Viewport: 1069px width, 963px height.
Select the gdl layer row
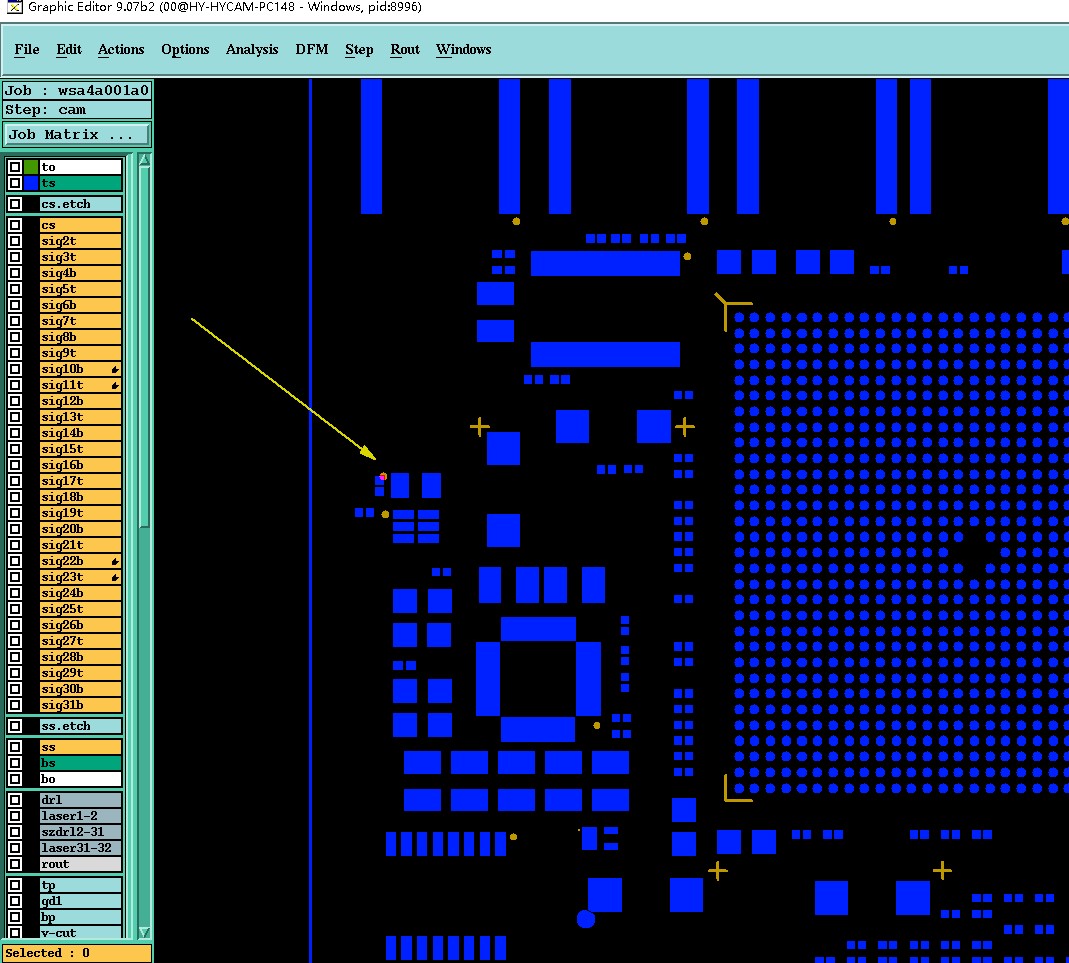coord(80,901)
